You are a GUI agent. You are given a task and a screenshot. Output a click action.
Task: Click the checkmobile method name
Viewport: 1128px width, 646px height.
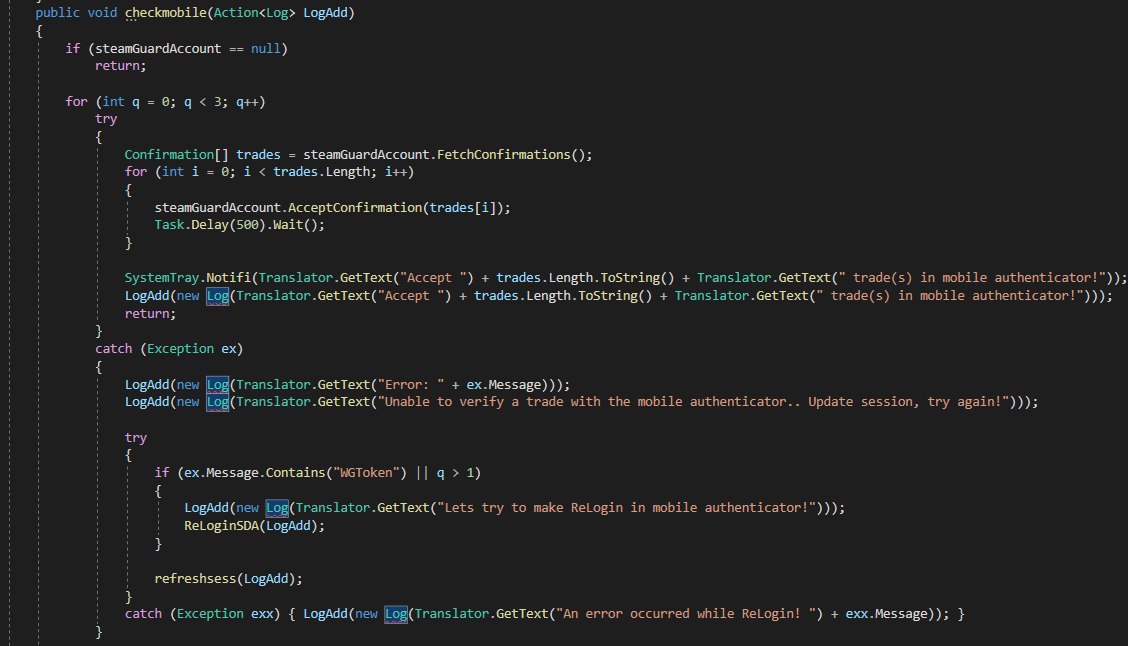pos(165,13)
